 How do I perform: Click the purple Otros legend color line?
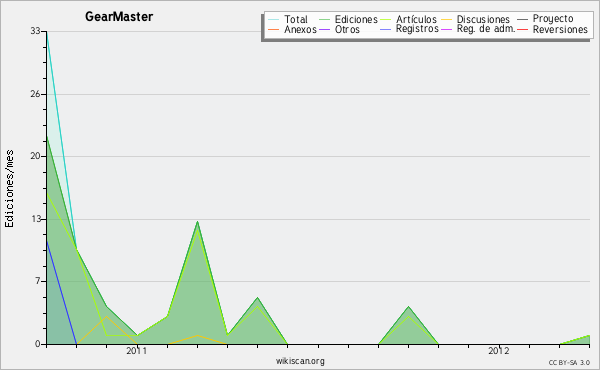(x=324, y=29)
